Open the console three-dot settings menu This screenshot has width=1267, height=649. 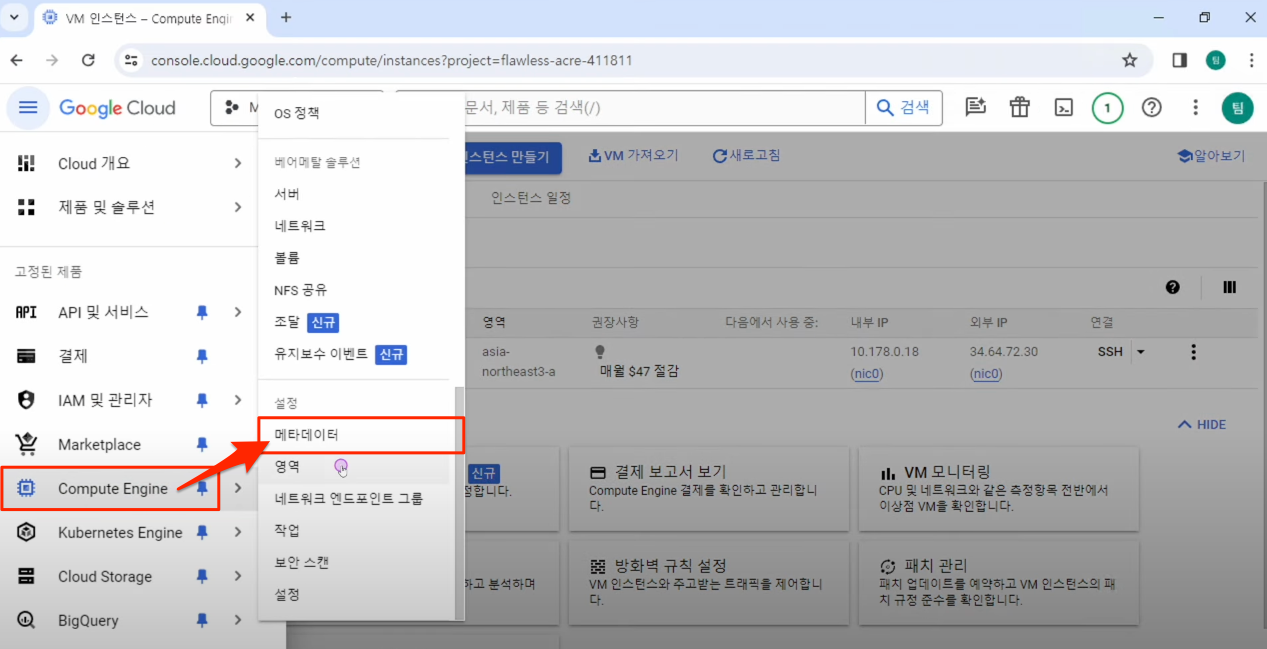point(1195,108)
